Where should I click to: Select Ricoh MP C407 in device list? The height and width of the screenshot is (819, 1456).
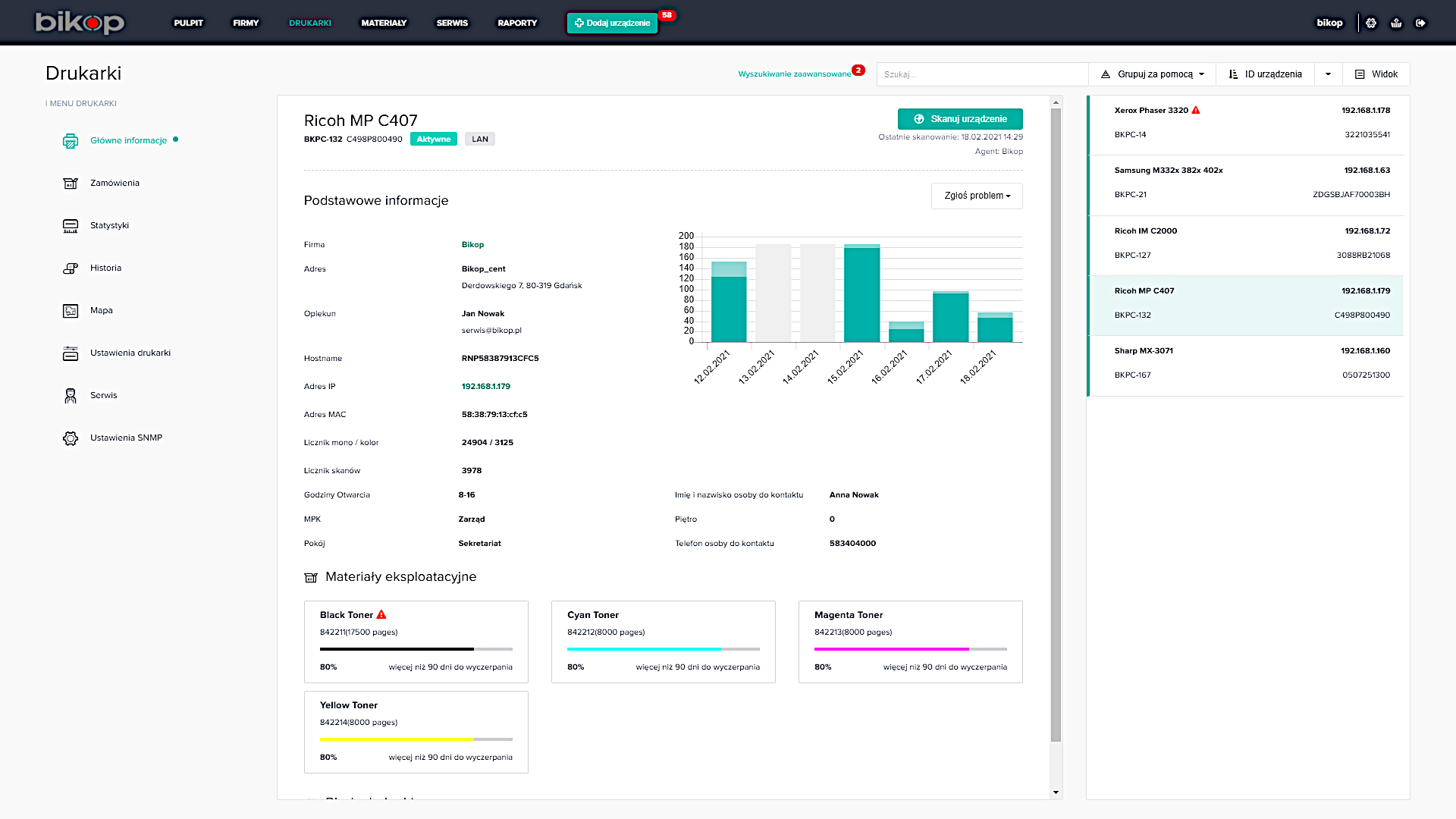[x=1246, y=306]
